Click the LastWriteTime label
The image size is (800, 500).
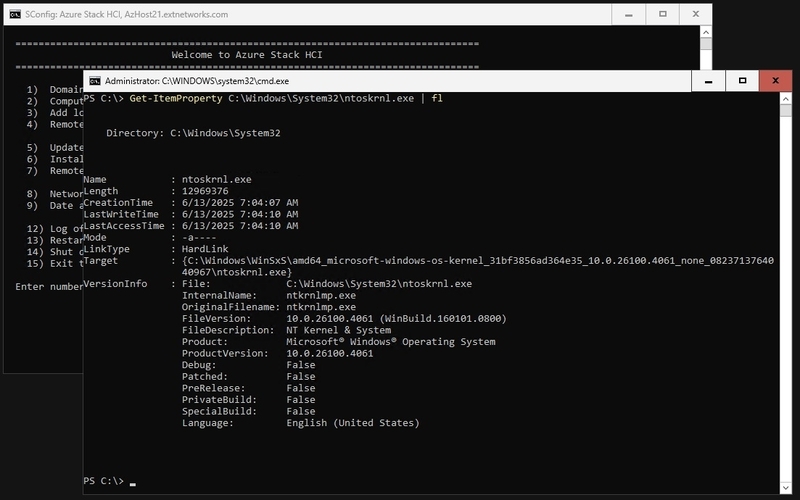coord(121,214)
